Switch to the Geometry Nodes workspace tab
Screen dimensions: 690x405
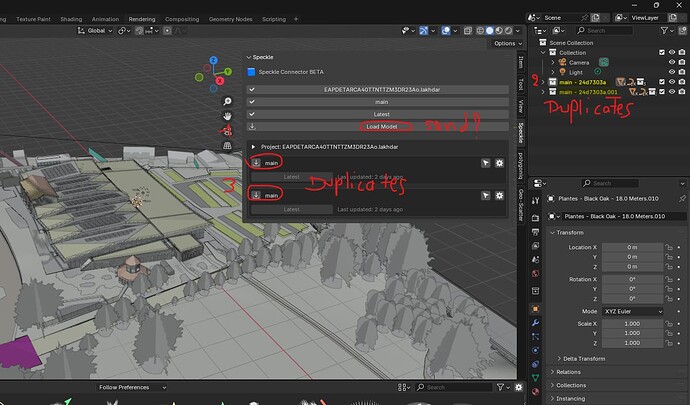(231, 19)
